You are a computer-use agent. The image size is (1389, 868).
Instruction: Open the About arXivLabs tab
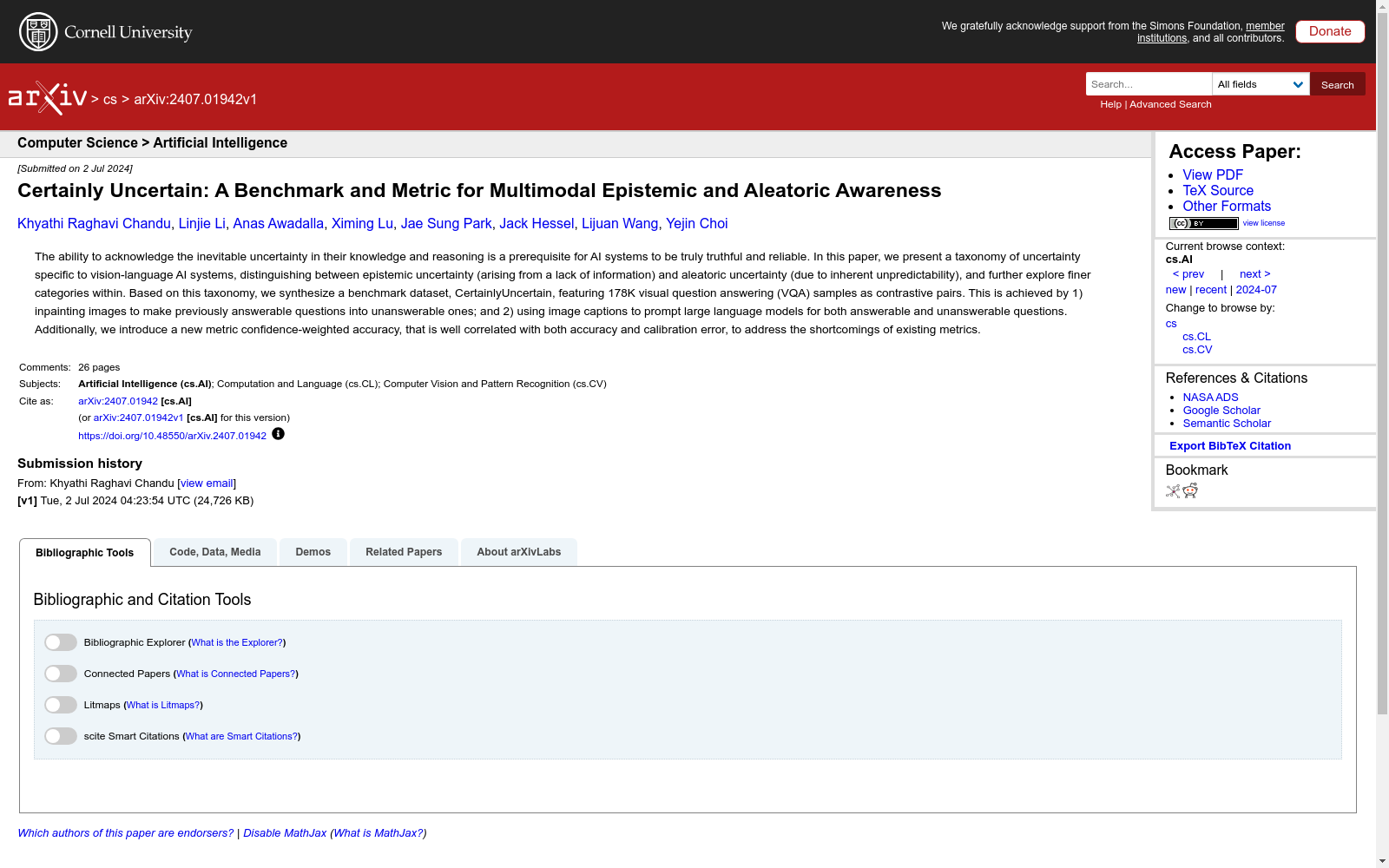coord(519,552)
